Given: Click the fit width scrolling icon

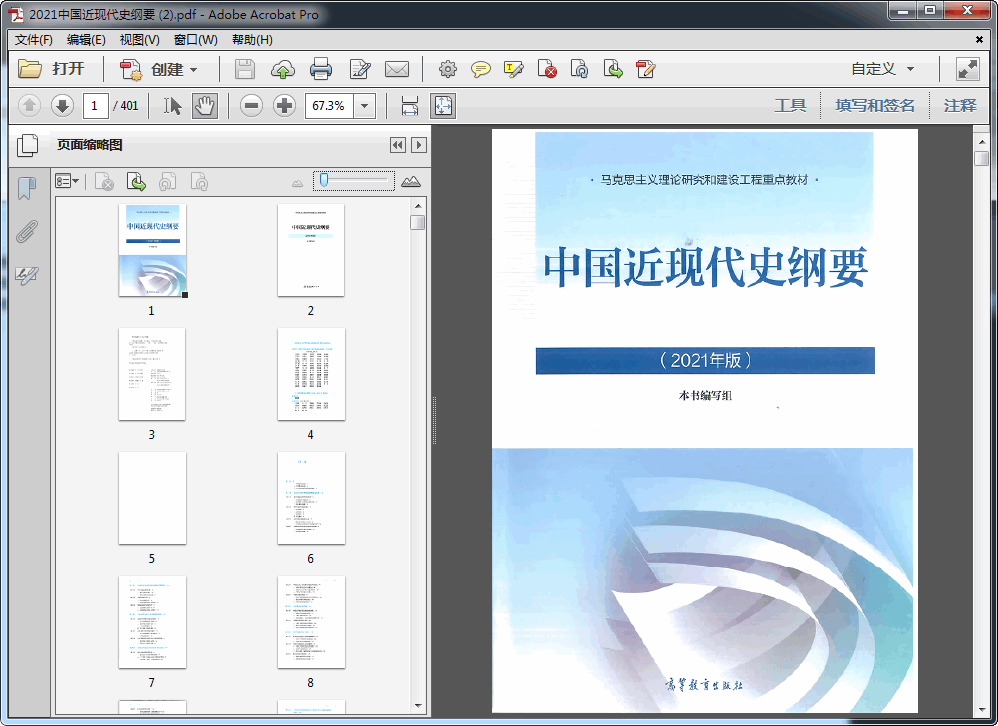Looking at the screenshot, I should [x=410, y=106].
